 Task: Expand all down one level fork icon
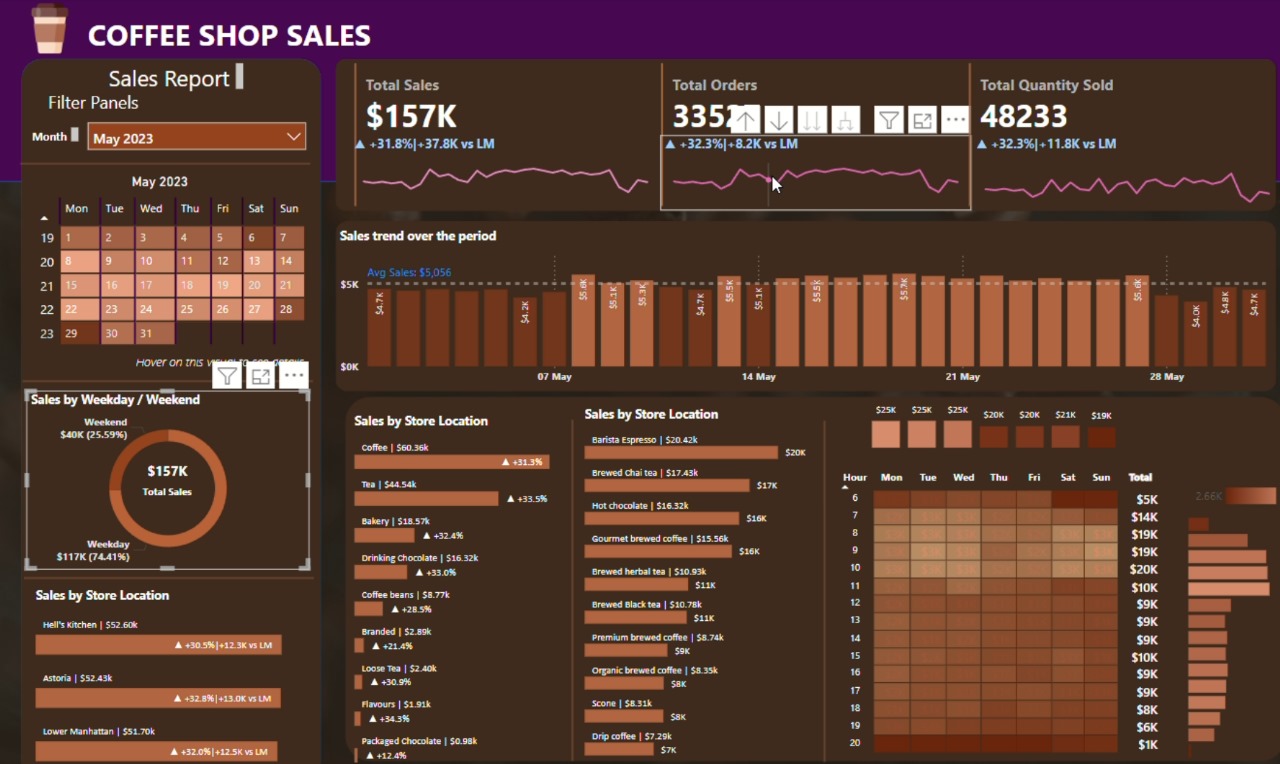(x=846, y=120)
